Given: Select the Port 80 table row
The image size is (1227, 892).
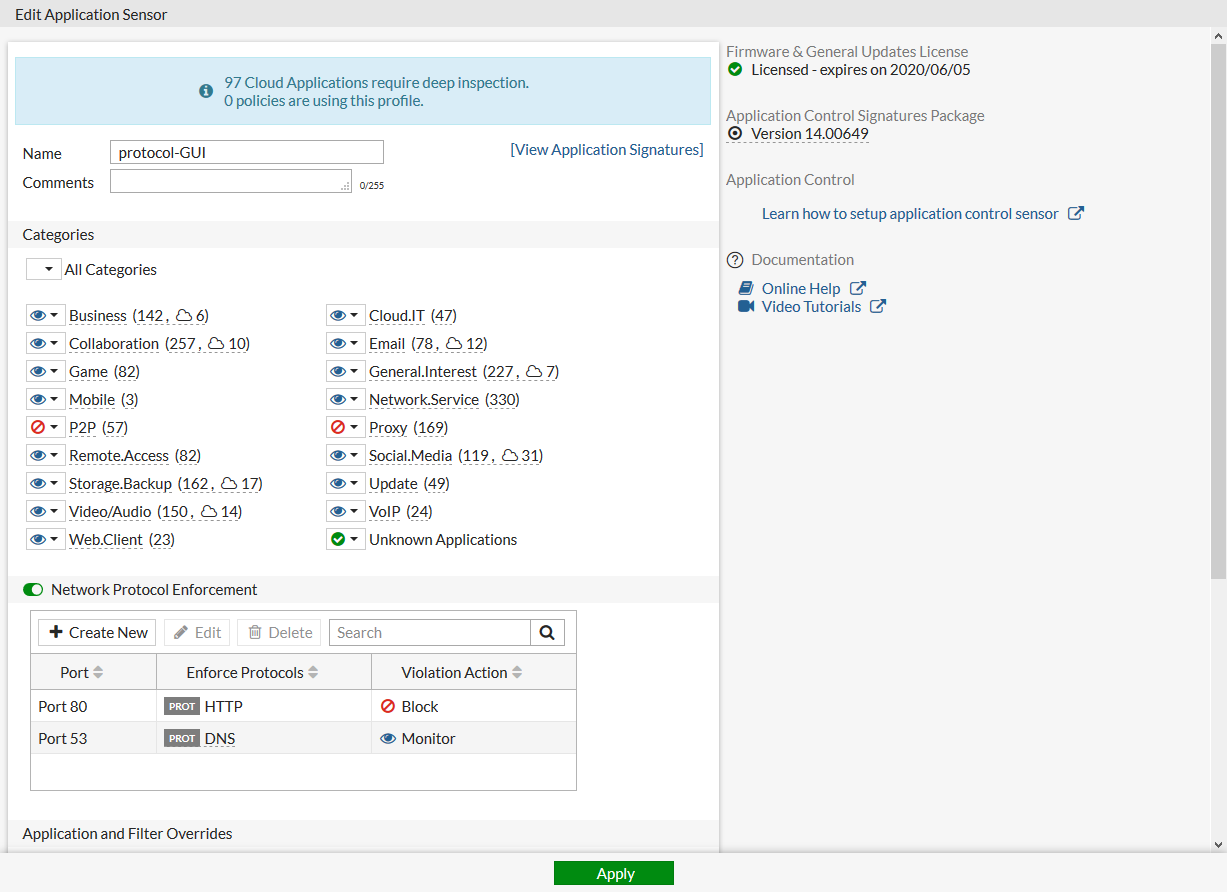Looking at the screenshot, I should tap(303, 706).
